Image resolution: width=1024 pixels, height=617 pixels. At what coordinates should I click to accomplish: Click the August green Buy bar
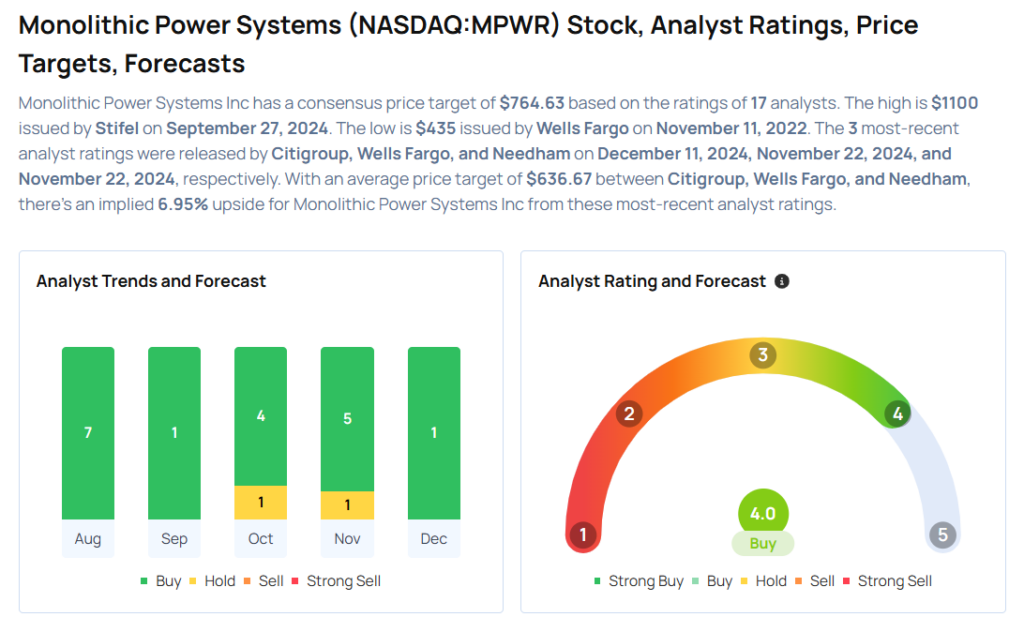tap(88, 432)
